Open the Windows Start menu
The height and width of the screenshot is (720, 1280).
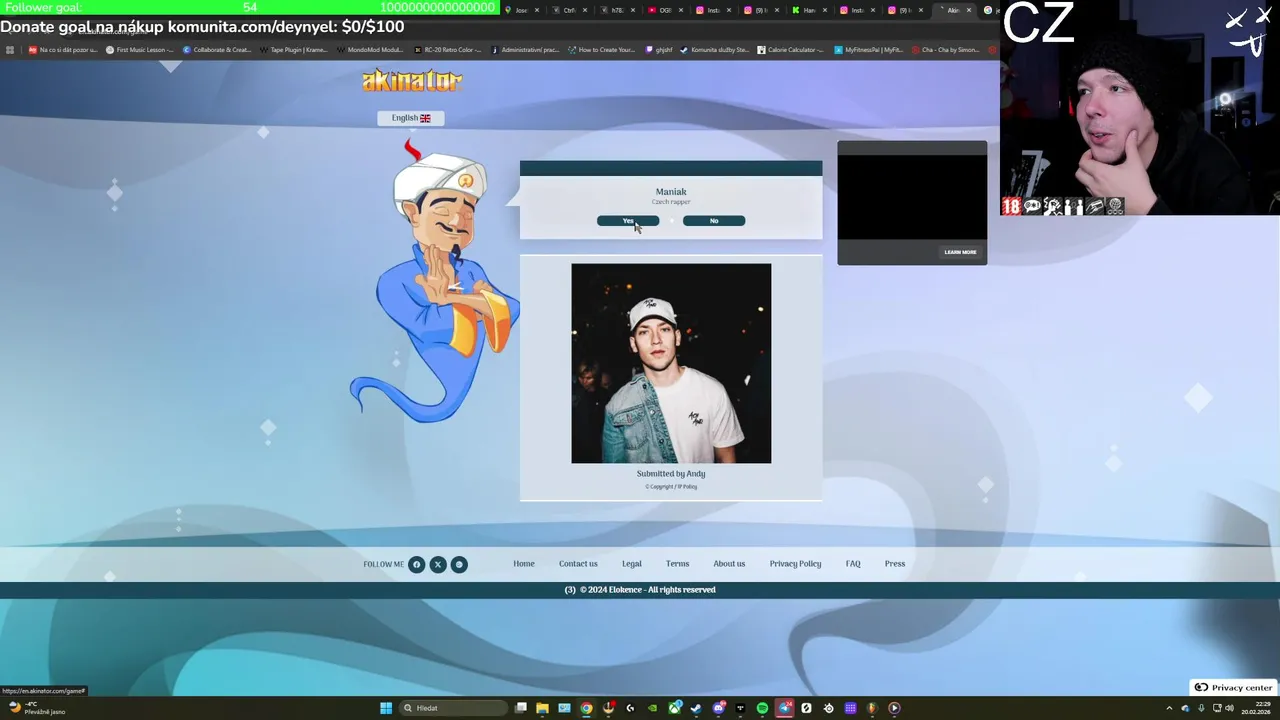[386, 708]
